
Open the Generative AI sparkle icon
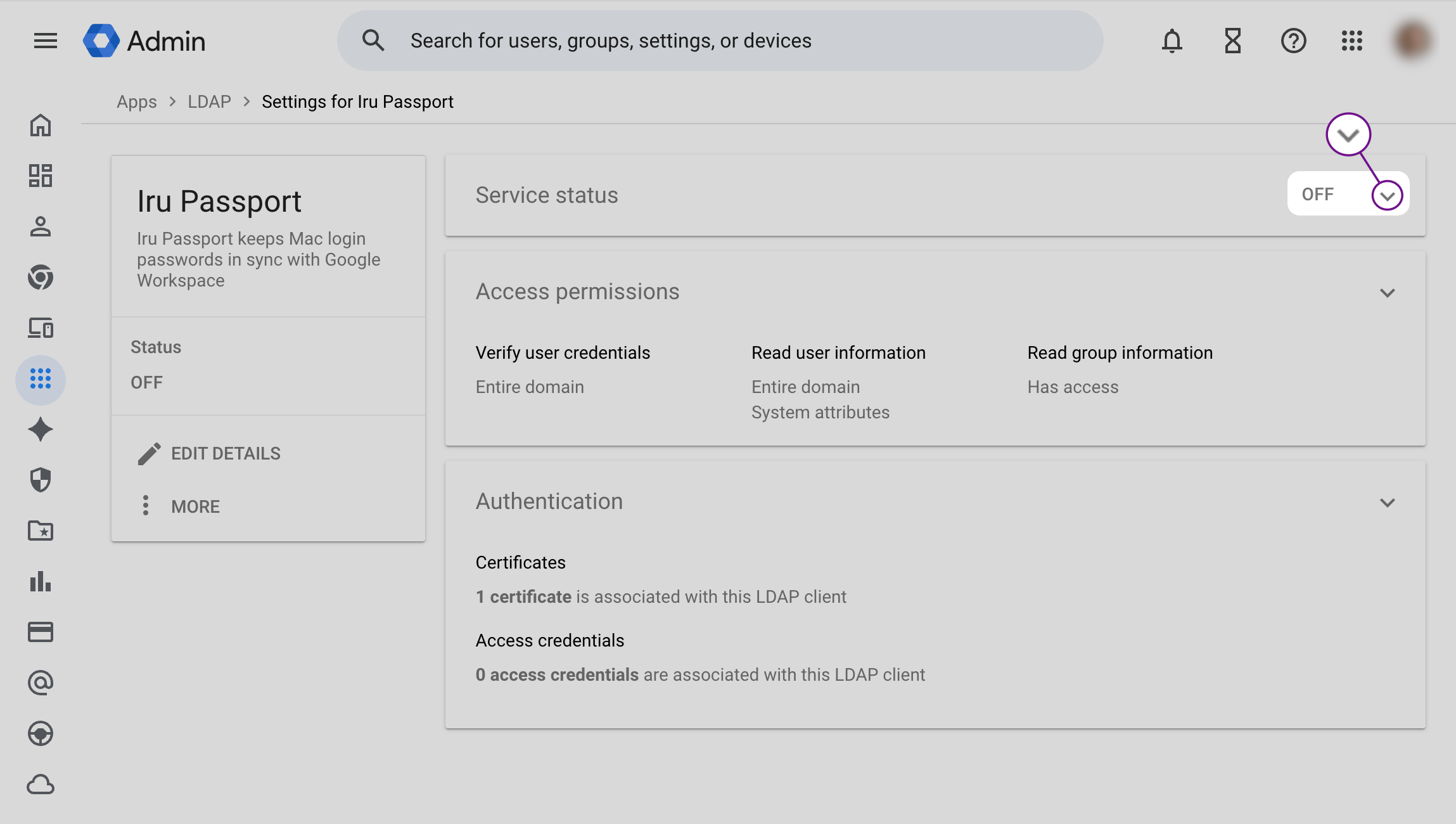pyautogui.click(x=41, y=430)
